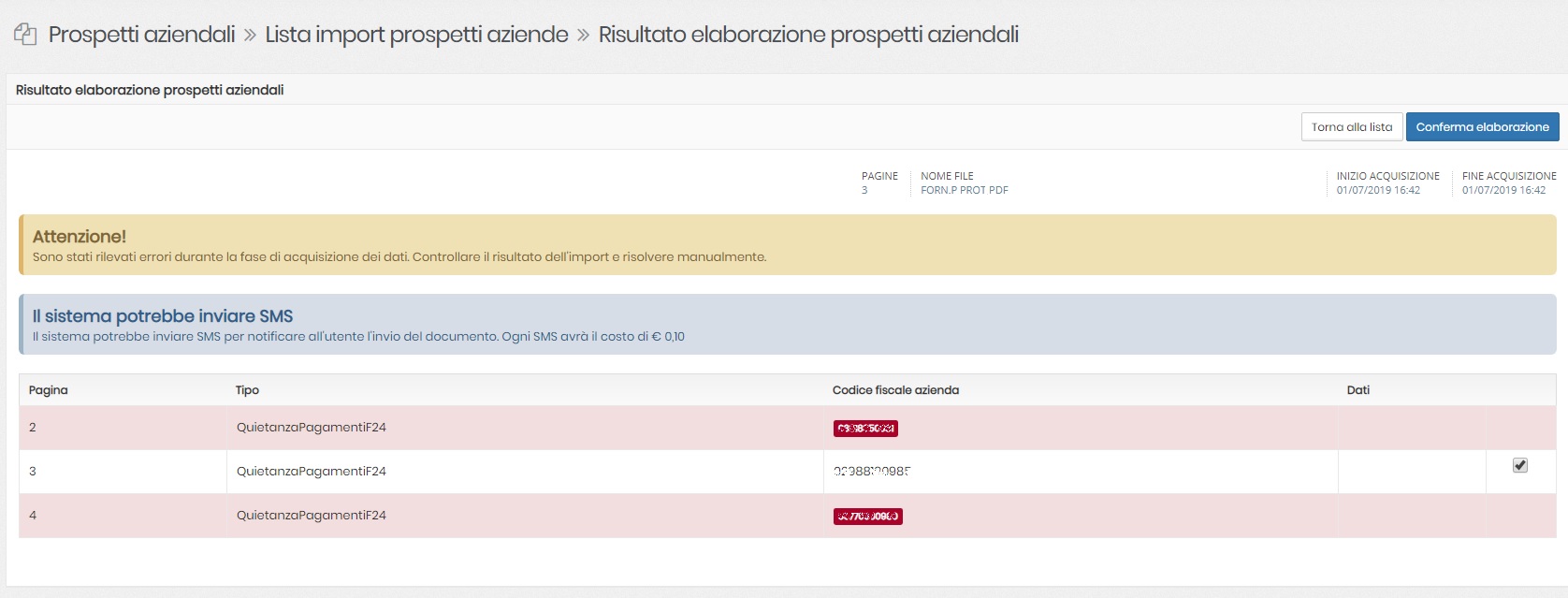Image resolution: width=1568 pixels, height=598 pixels.
Task: Open the Prospetti aziendali breadcrumb
Action: (141, 35)
